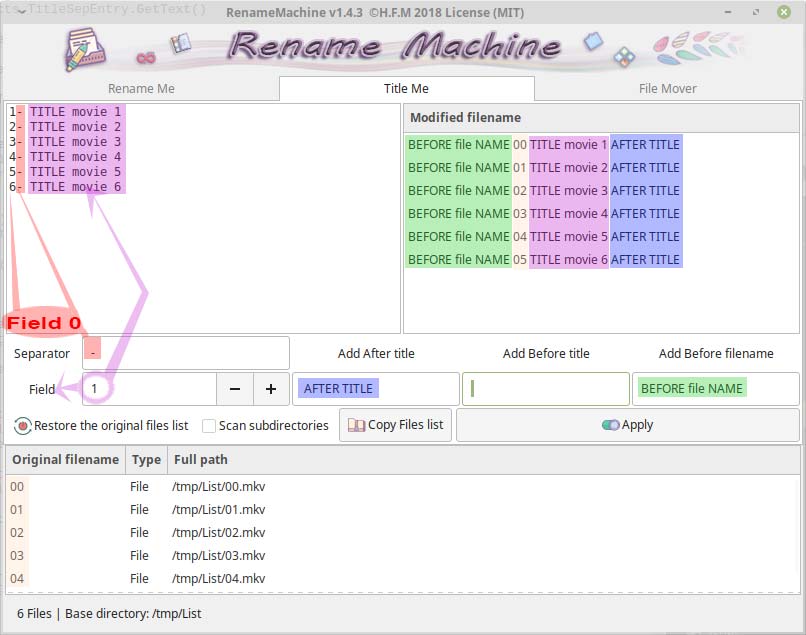
Task: Click path /tmp/List/00.mkv
Action: click(218, 486)
